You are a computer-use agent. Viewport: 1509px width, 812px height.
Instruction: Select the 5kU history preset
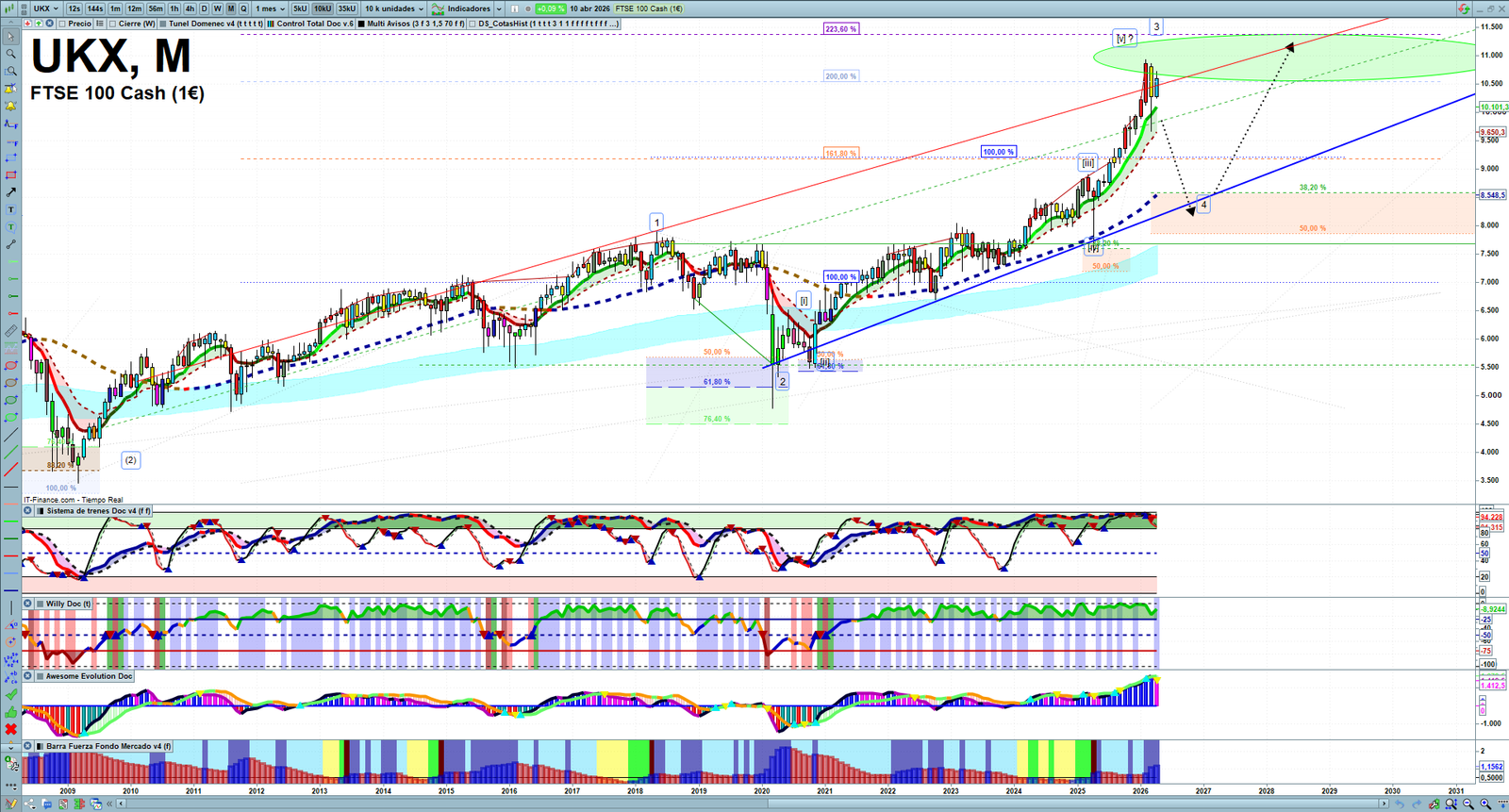tap(300, 8)
